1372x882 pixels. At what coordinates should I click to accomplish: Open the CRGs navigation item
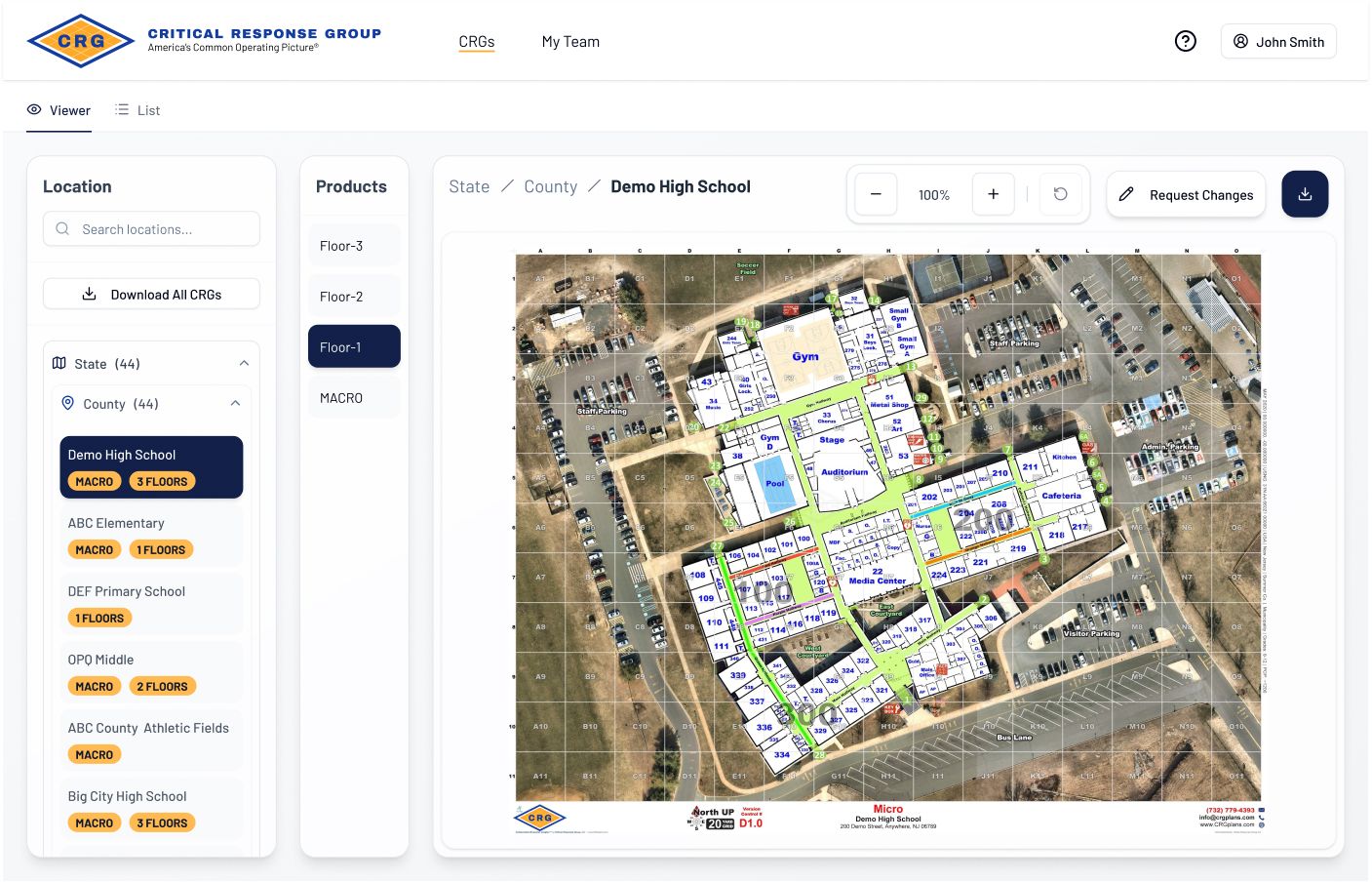[x=477, y=42]
